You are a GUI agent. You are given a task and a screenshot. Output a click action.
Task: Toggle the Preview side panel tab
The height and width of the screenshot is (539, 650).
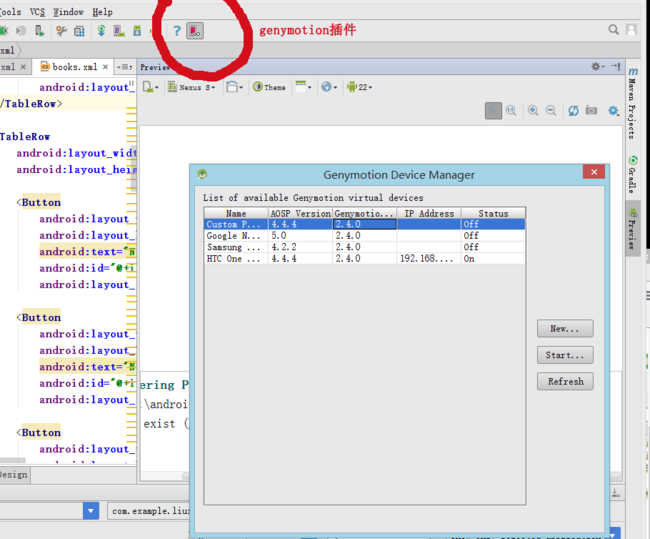click(x=633, y=228)
